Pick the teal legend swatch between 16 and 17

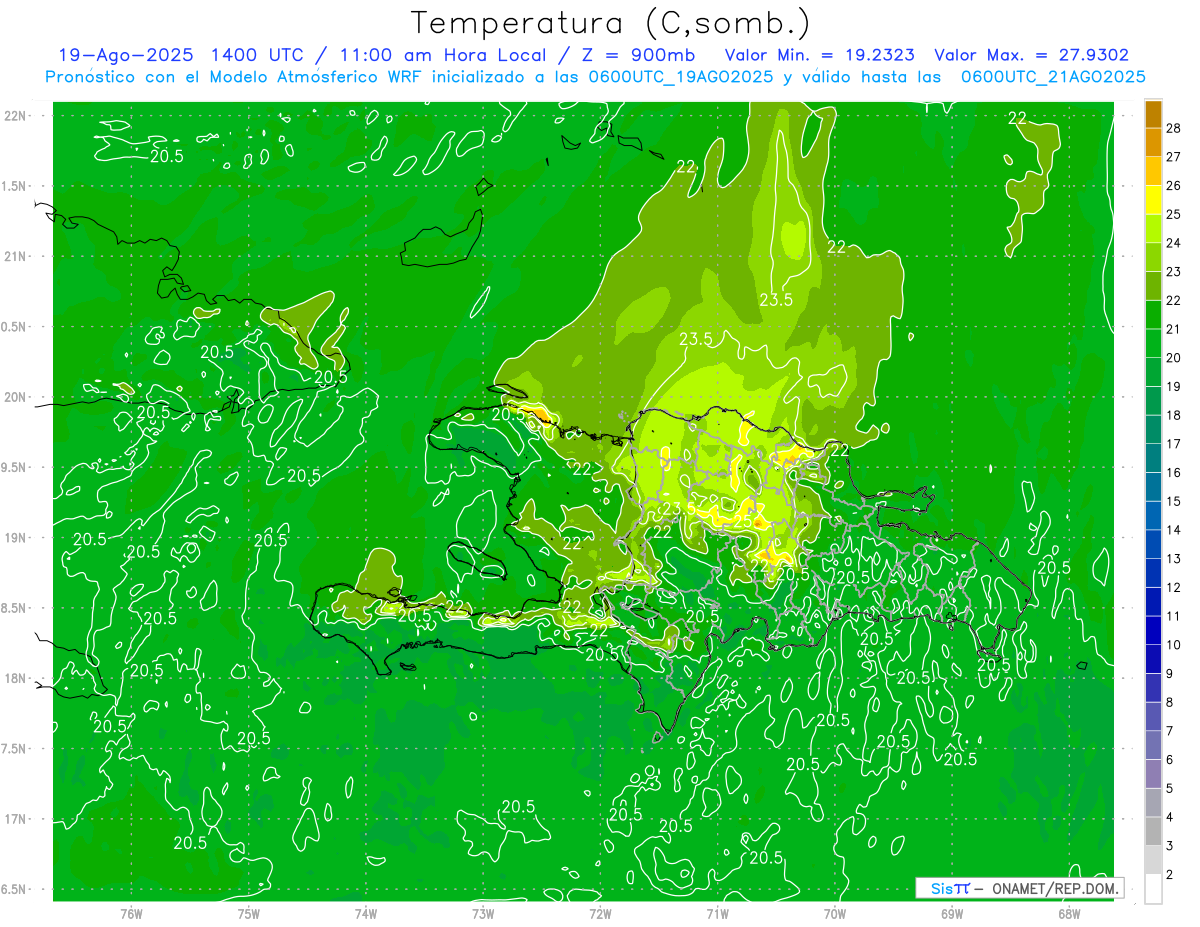[1153, 459]
